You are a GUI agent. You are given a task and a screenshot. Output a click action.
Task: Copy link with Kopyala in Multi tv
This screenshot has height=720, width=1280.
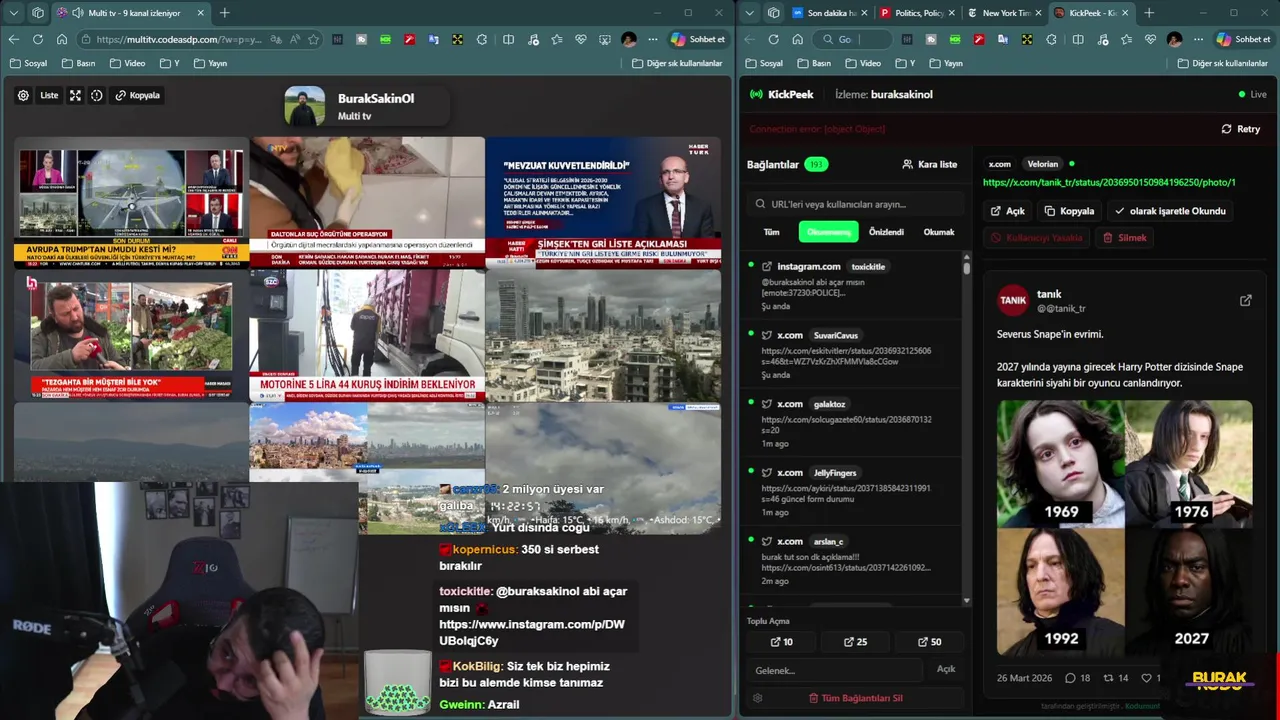point(137,95)
